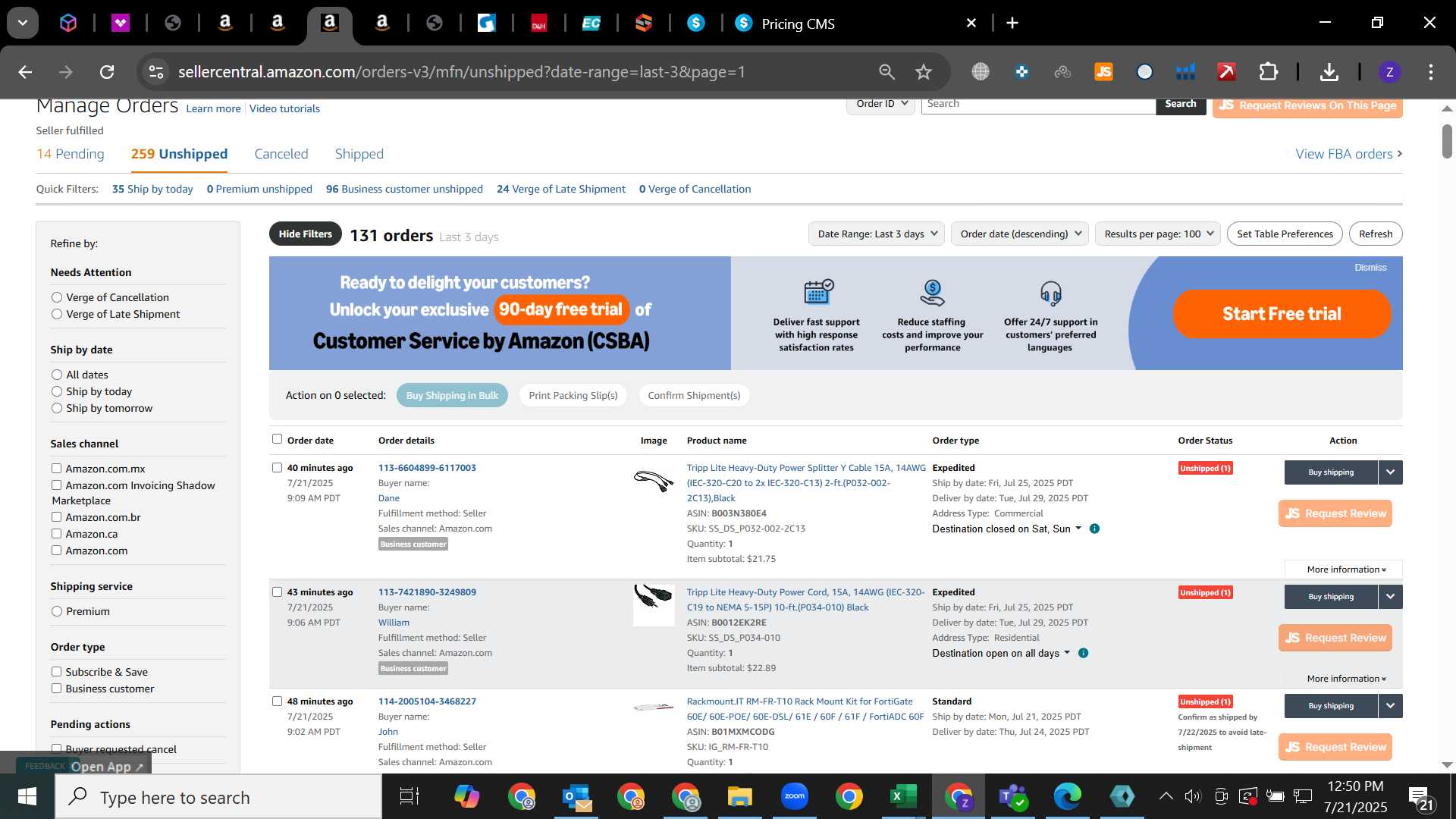The height and width of the screenshot is (819, 1456).
Task: Tick the select-all checkbox beside Order date
Action: pyautogui.click(x=277, y=439)
